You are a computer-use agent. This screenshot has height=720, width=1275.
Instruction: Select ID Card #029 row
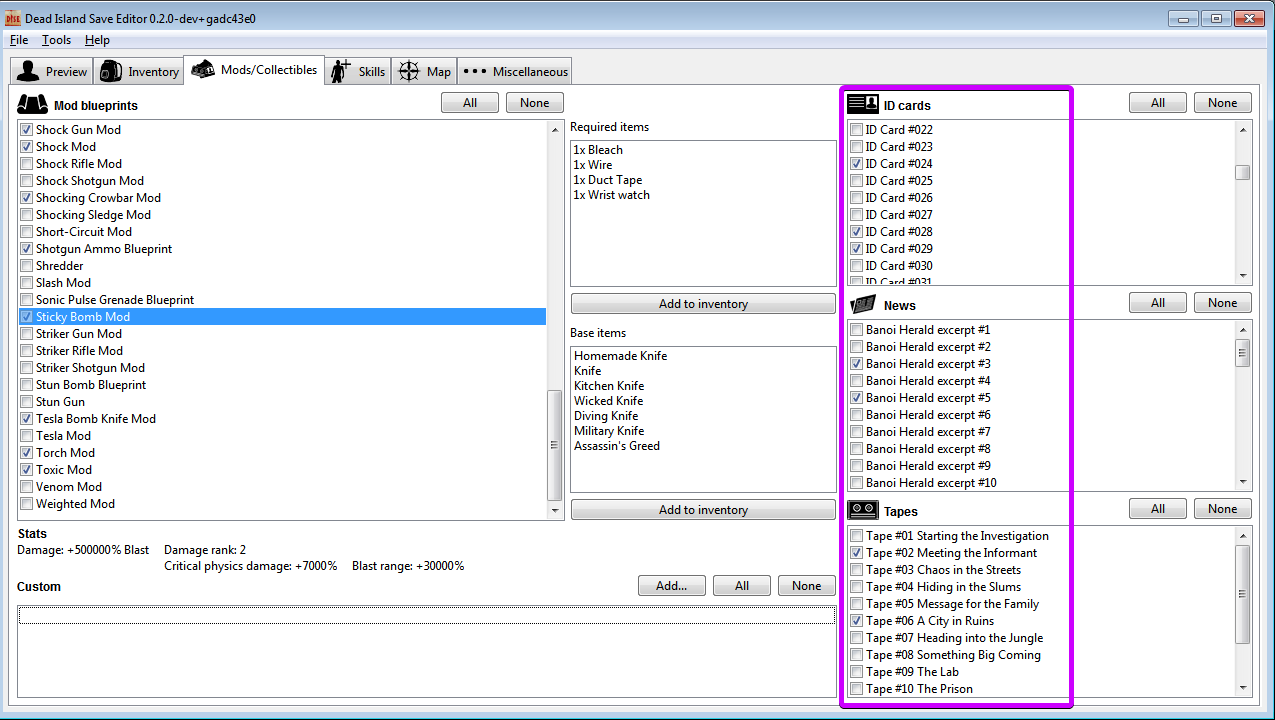pos(1041,249)
